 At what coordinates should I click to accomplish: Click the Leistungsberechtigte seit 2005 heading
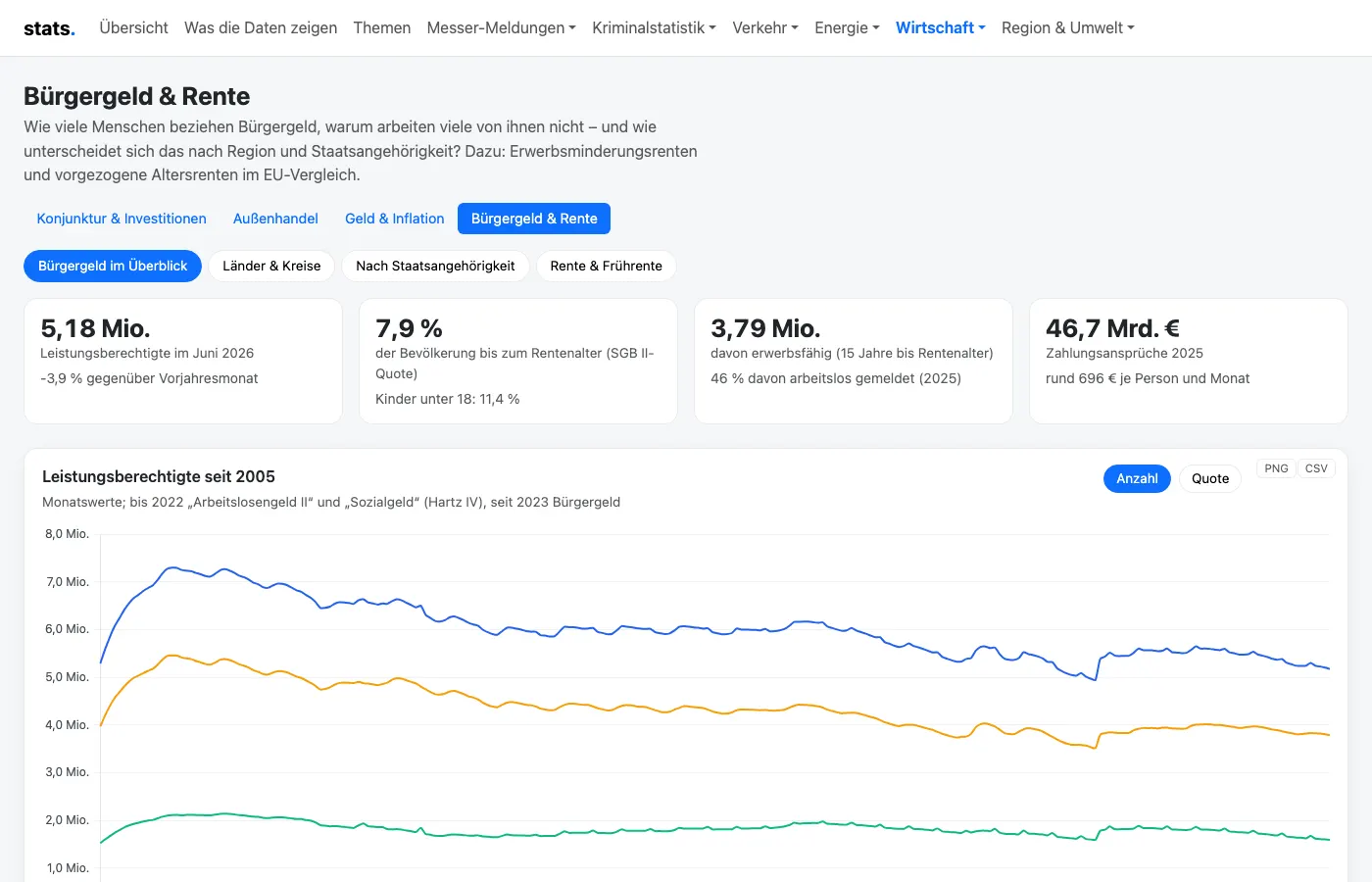pyautogui.click(x=159, y=476)
